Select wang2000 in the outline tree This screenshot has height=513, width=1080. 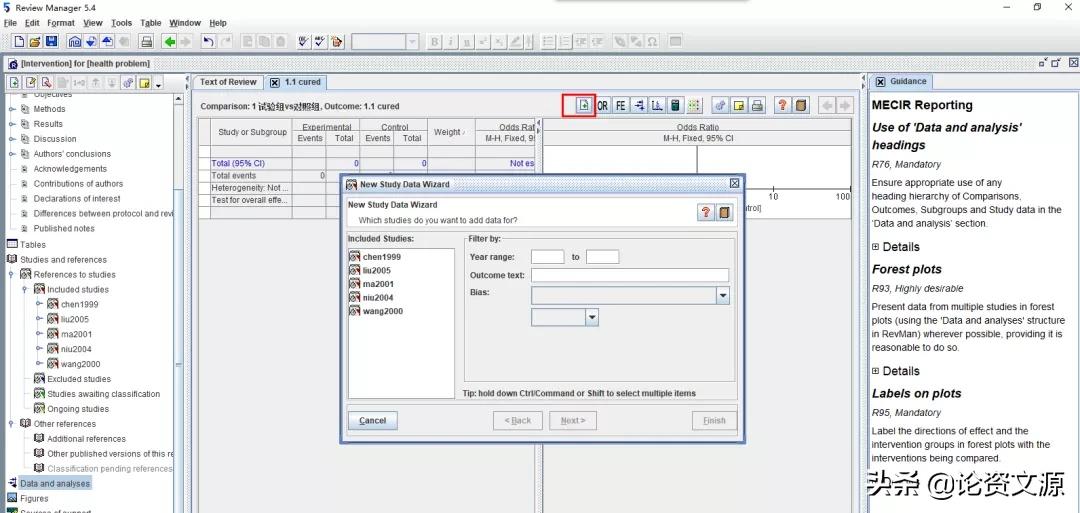pos(81,364)
